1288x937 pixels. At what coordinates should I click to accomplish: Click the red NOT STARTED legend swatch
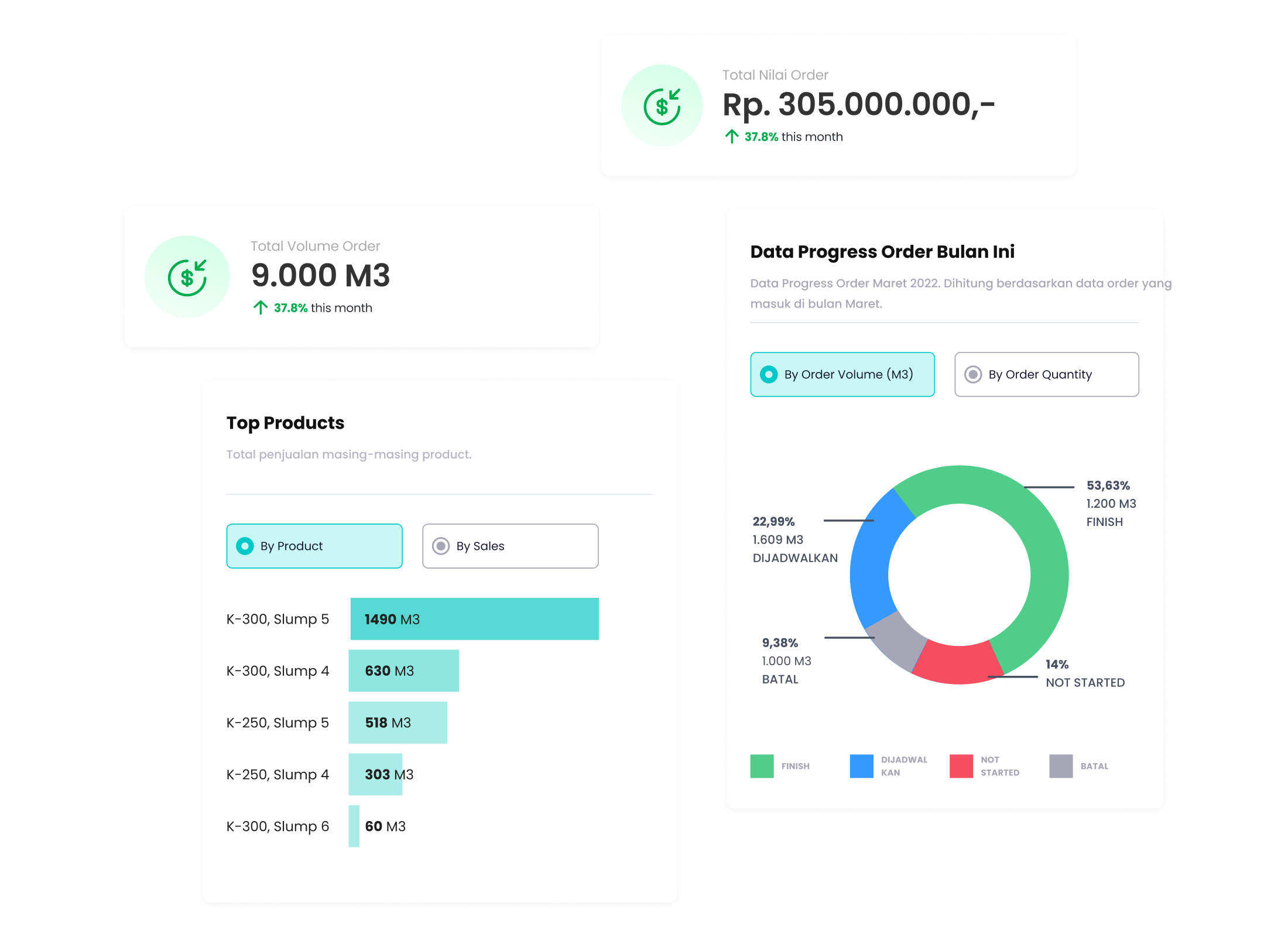coord(961,765)
